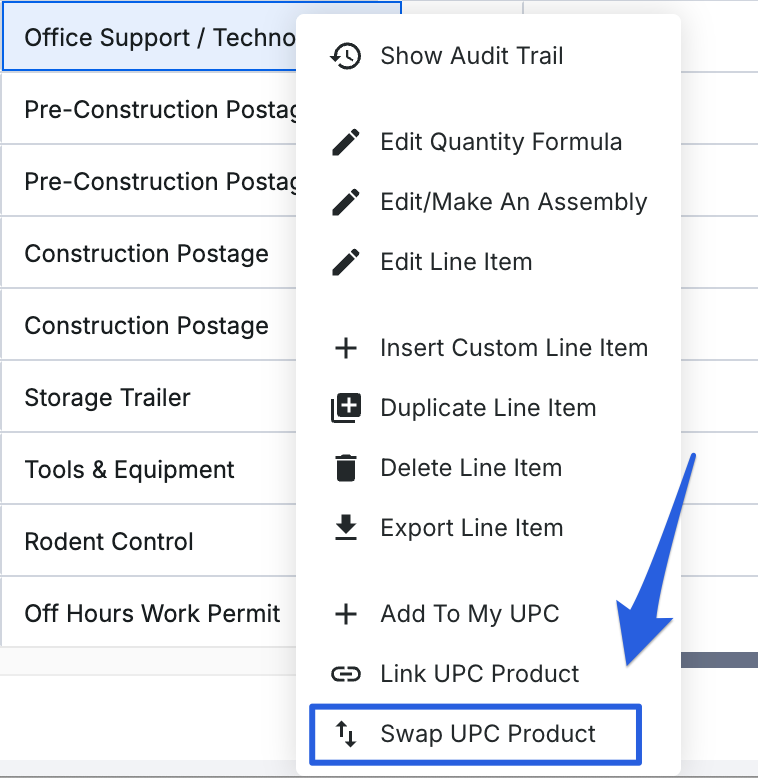This screenshot has width=758, height=778.
Task: Click the plus icon beside Add To My UPC
Action: [345, 614]
